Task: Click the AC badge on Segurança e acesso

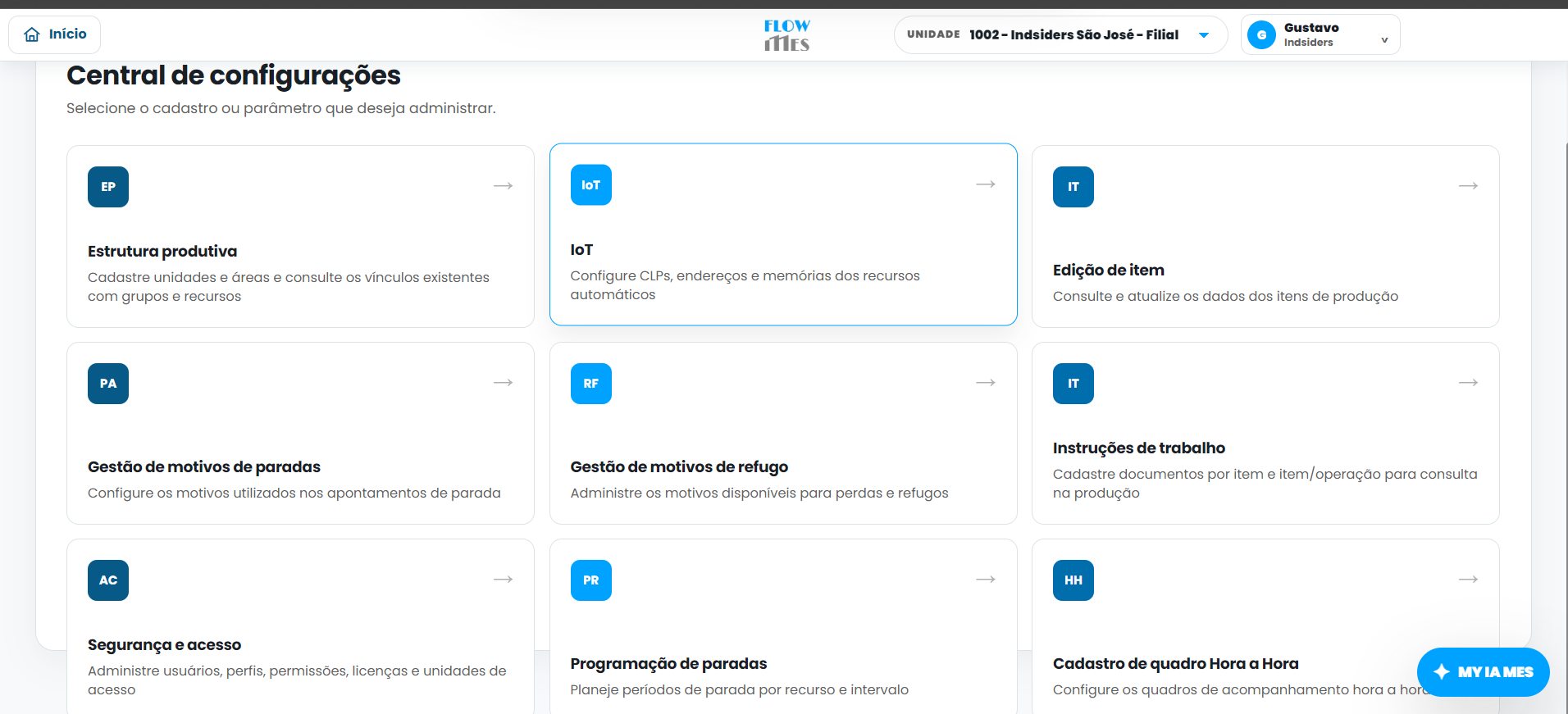Action: [x=108, y=580]
